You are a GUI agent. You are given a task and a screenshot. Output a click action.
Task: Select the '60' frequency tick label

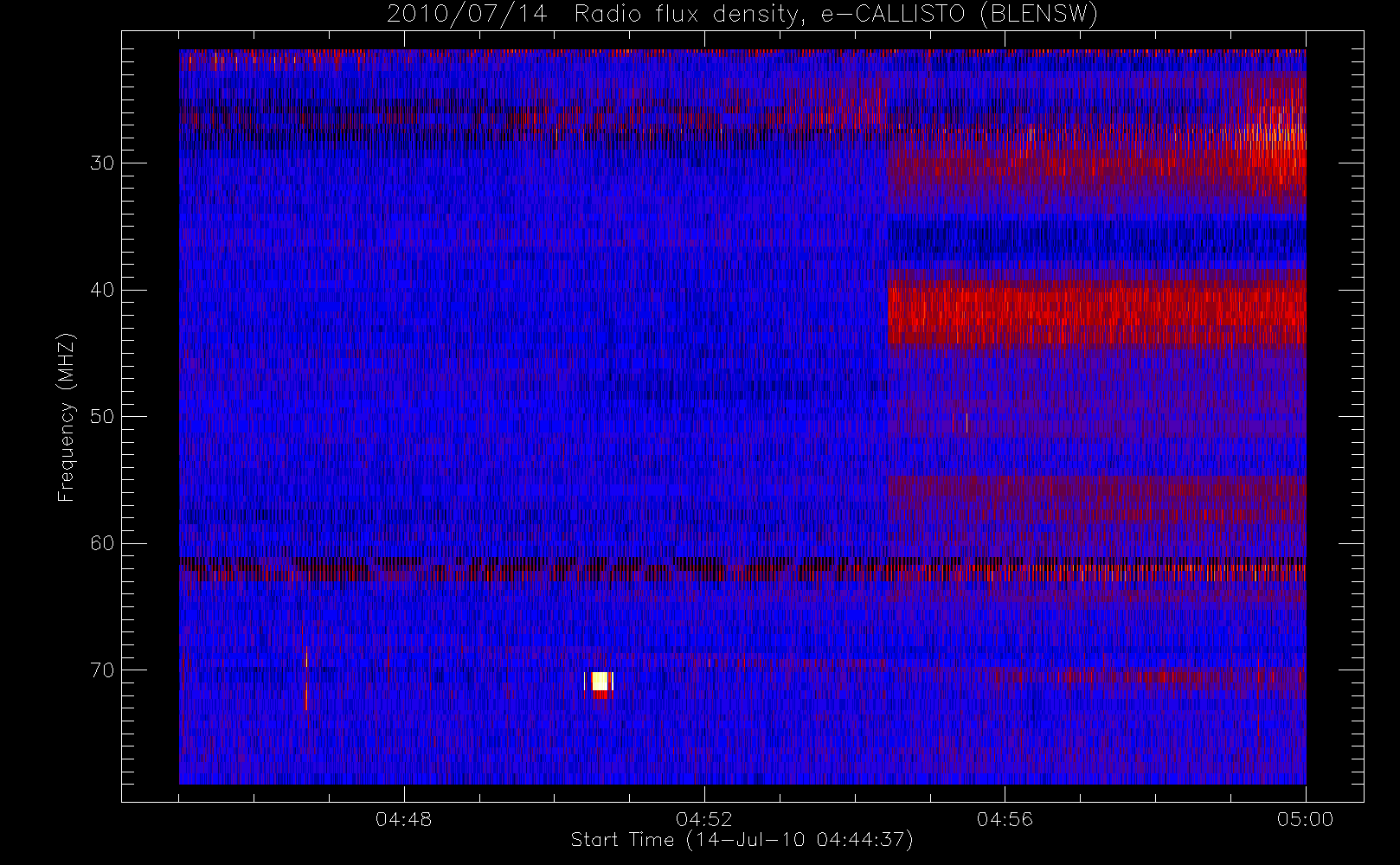click(102, 543)
